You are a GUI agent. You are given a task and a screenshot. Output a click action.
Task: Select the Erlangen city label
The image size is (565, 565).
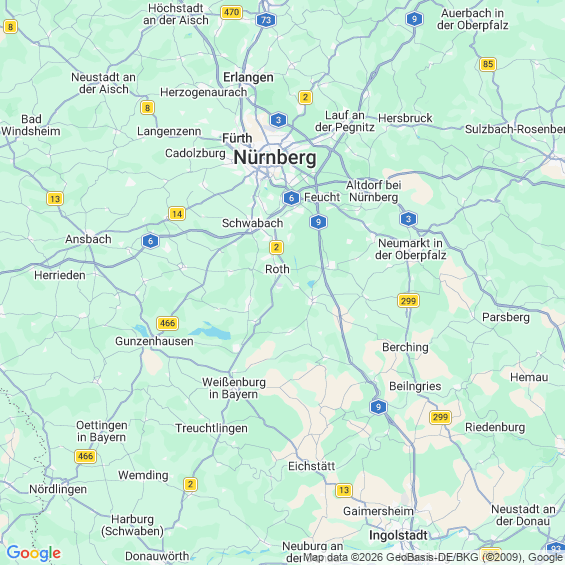[x=248, y=77]
